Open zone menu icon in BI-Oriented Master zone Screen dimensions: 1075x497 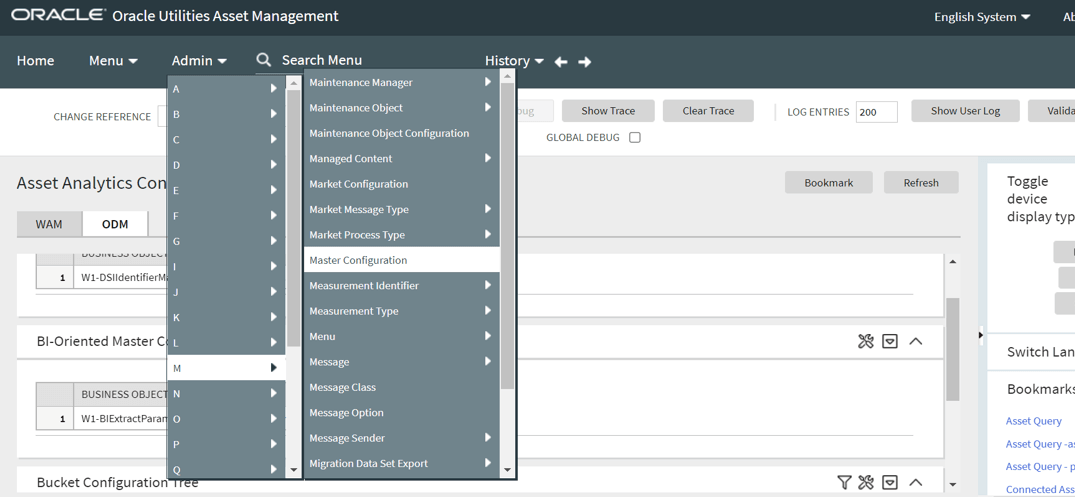click(x=890, y=341)
